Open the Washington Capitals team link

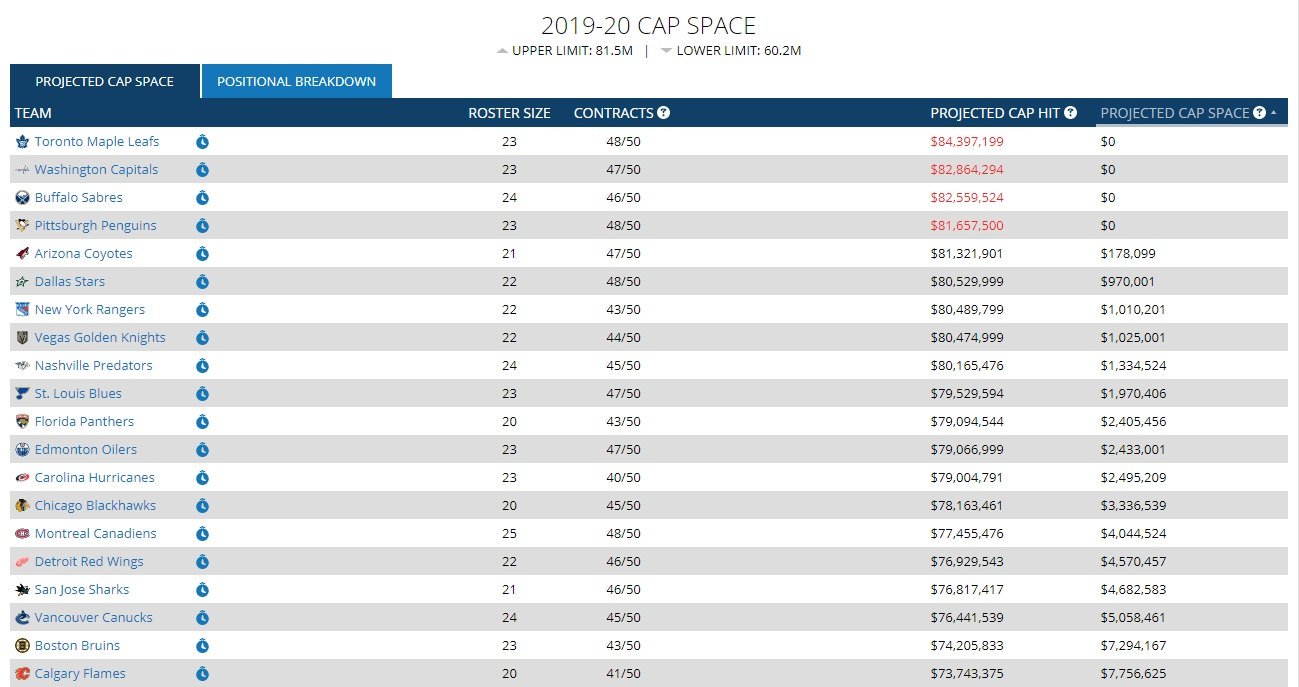click(x=96, y=170)
